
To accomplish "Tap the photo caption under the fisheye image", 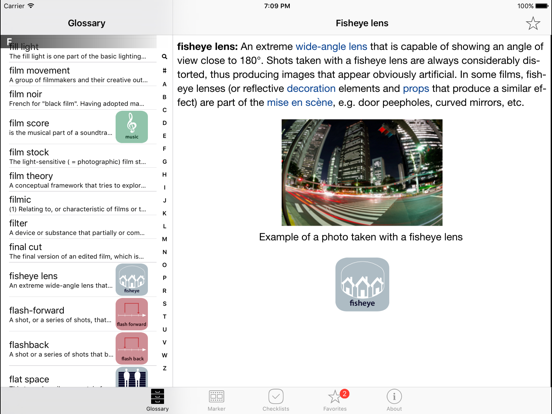I will (361, 237).
